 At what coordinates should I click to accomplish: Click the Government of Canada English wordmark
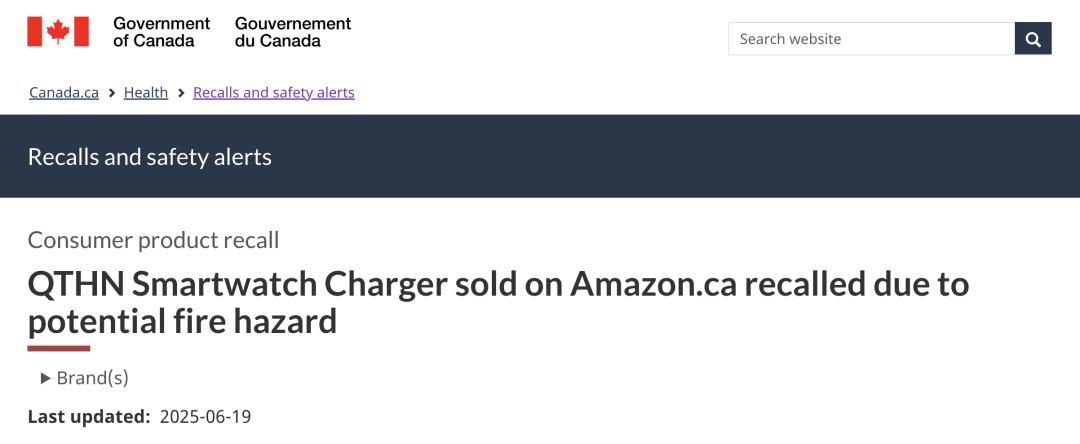tap(162, 32)
